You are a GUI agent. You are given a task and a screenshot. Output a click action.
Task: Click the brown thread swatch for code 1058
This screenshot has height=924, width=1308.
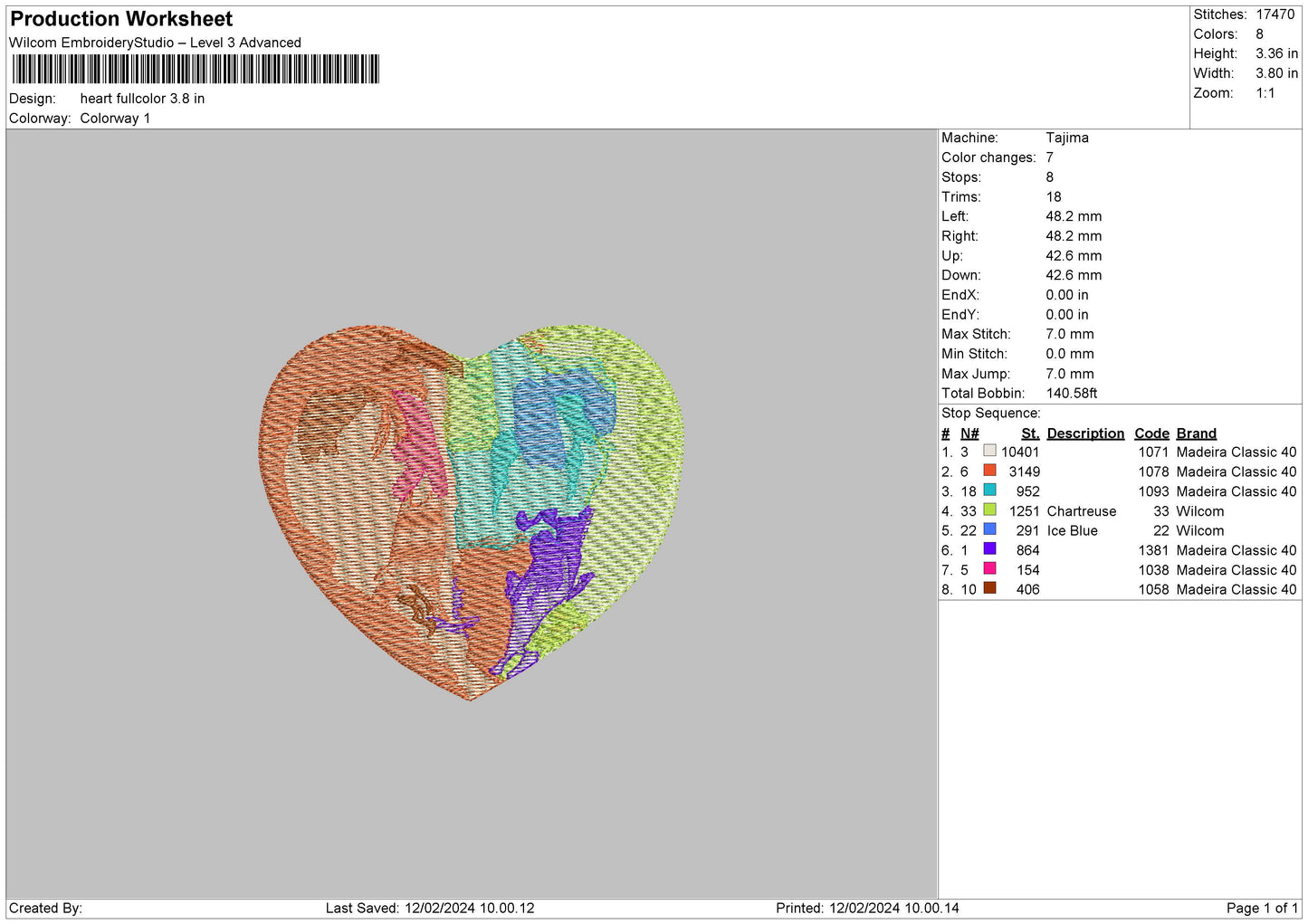point(989,588)
